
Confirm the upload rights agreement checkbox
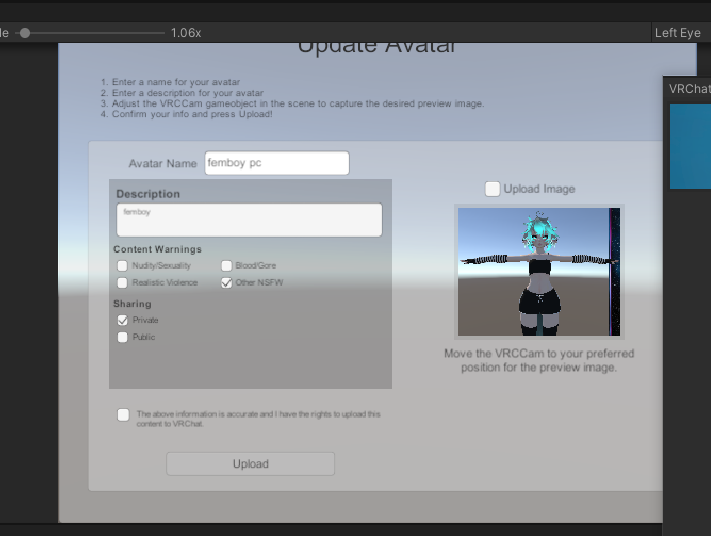[x=123, y=414]
